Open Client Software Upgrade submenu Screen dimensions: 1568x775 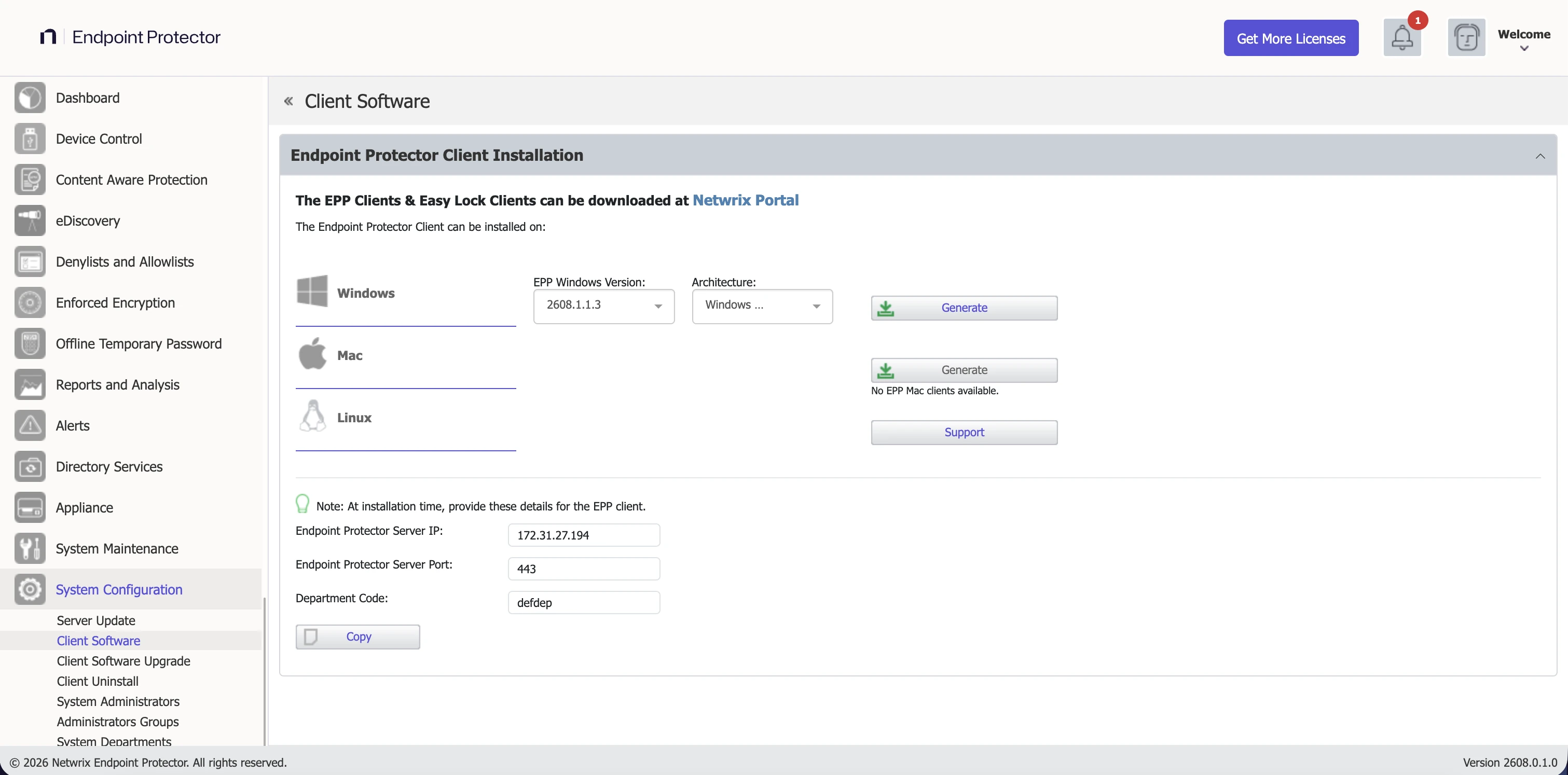(123, 661)
